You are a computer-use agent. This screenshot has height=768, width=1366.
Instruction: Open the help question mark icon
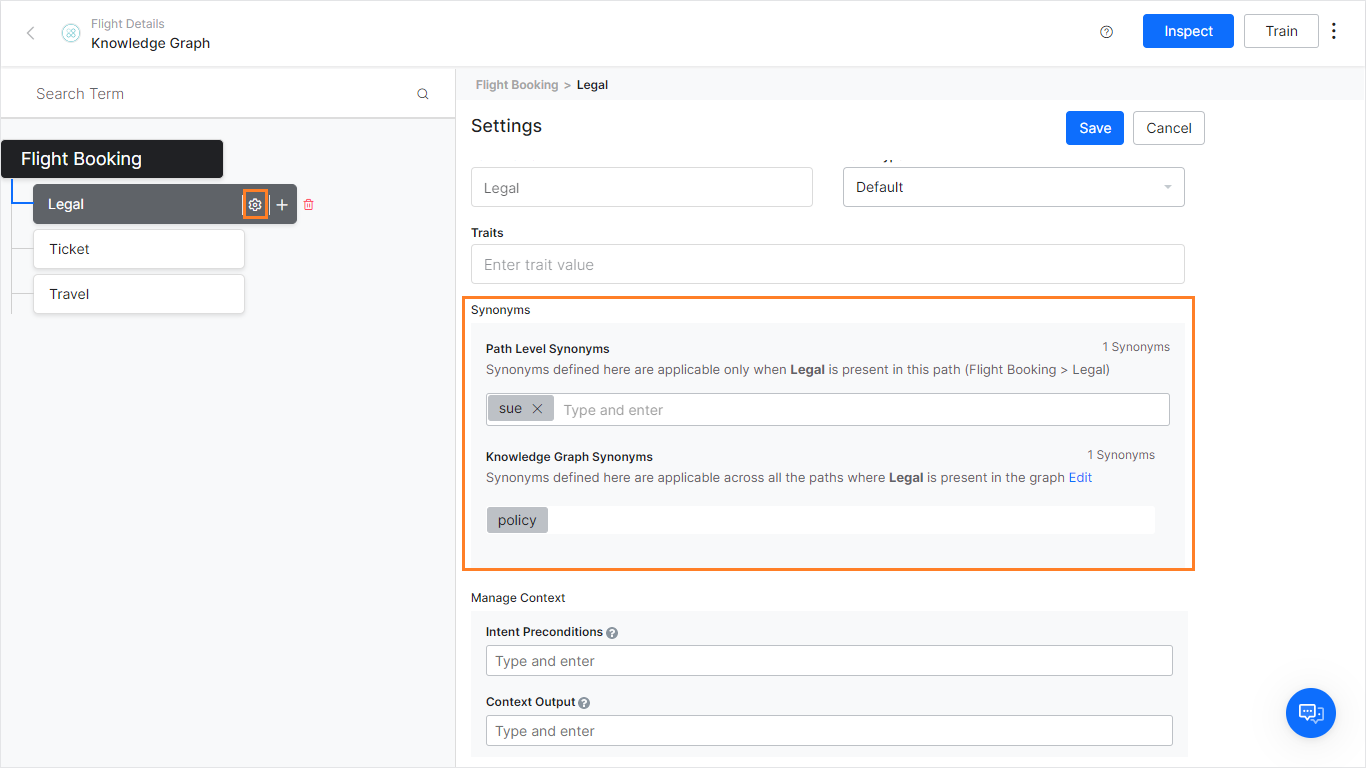point(1105,31)
